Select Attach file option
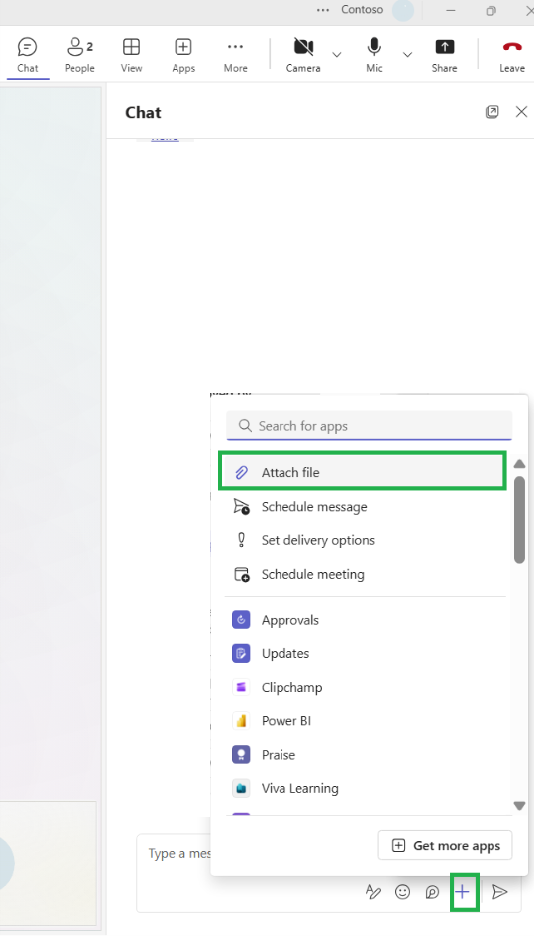 pos(362,472)
